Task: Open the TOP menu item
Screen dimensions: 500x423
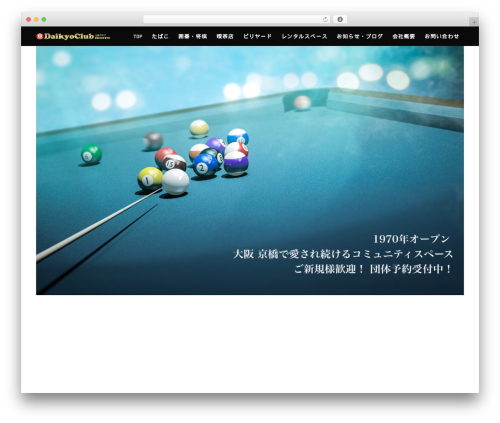Action: tap(138, 36)
